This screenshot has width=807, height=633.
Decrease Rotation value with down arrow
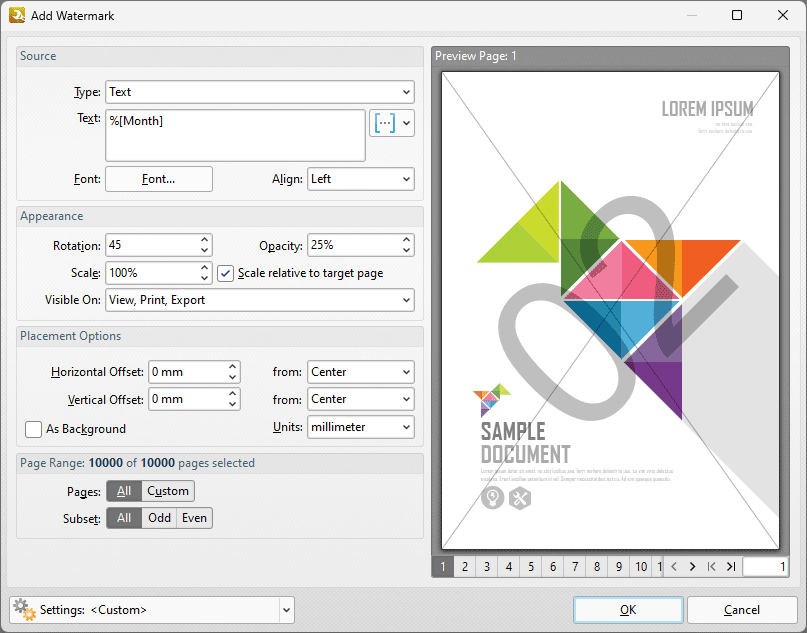[204, 251]
